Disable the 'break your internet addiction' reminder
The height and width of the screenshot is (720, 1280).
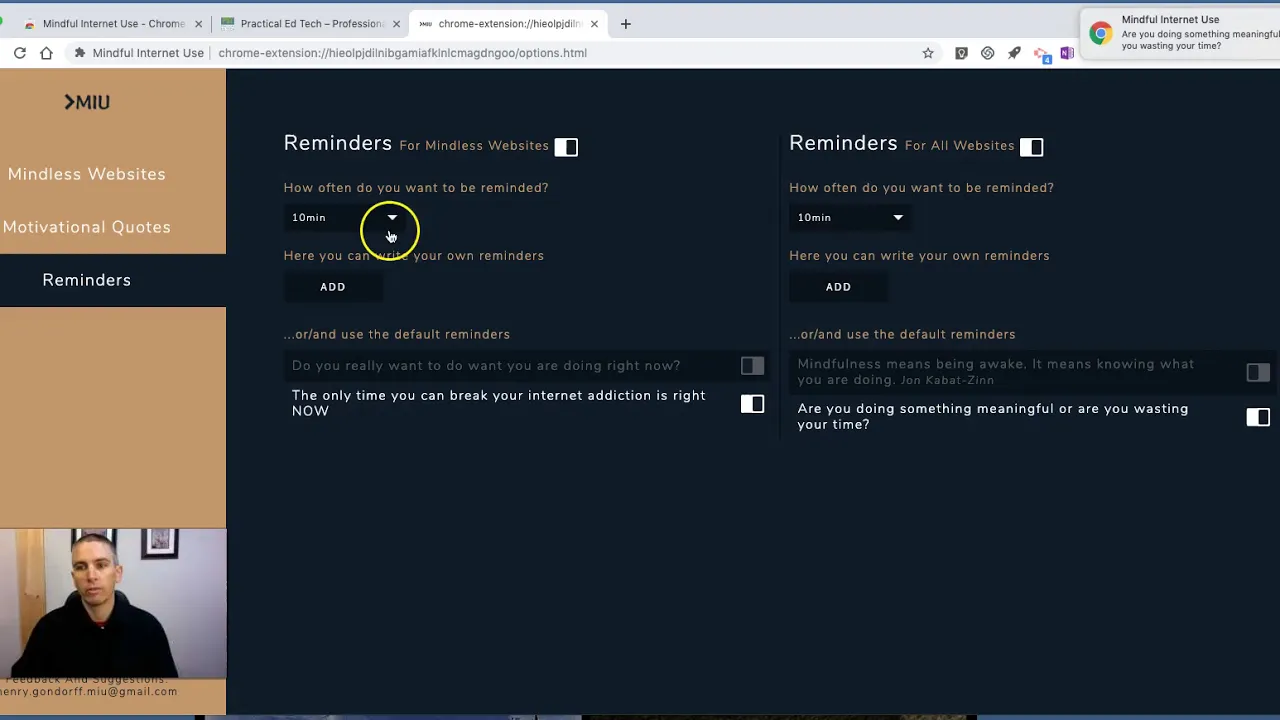click(x=752, y=404)
